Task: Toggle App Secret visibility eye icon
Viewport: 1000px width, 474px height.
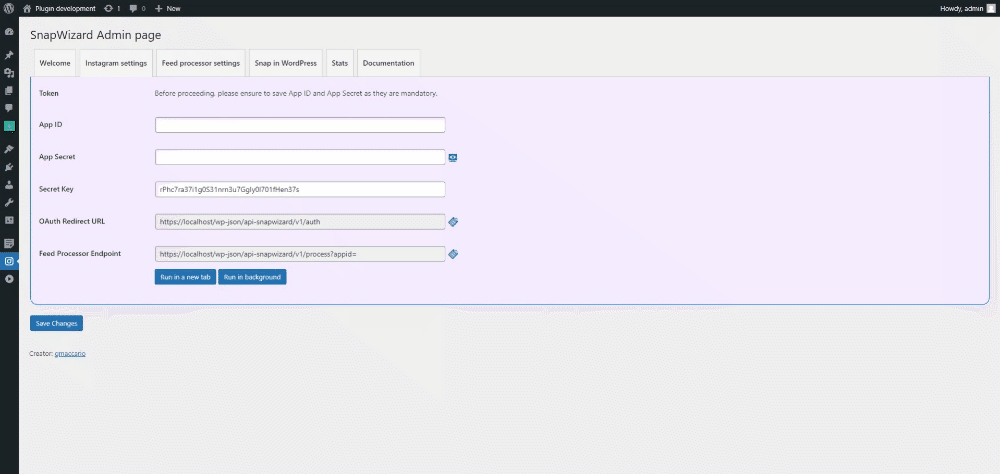Action: [453, 158]
